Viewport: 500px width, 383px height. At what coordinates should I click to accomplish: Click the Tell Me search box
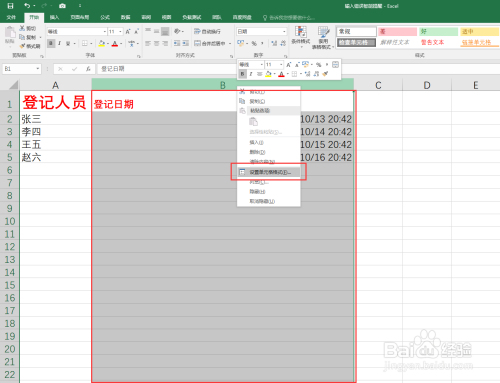pos(289,18)
